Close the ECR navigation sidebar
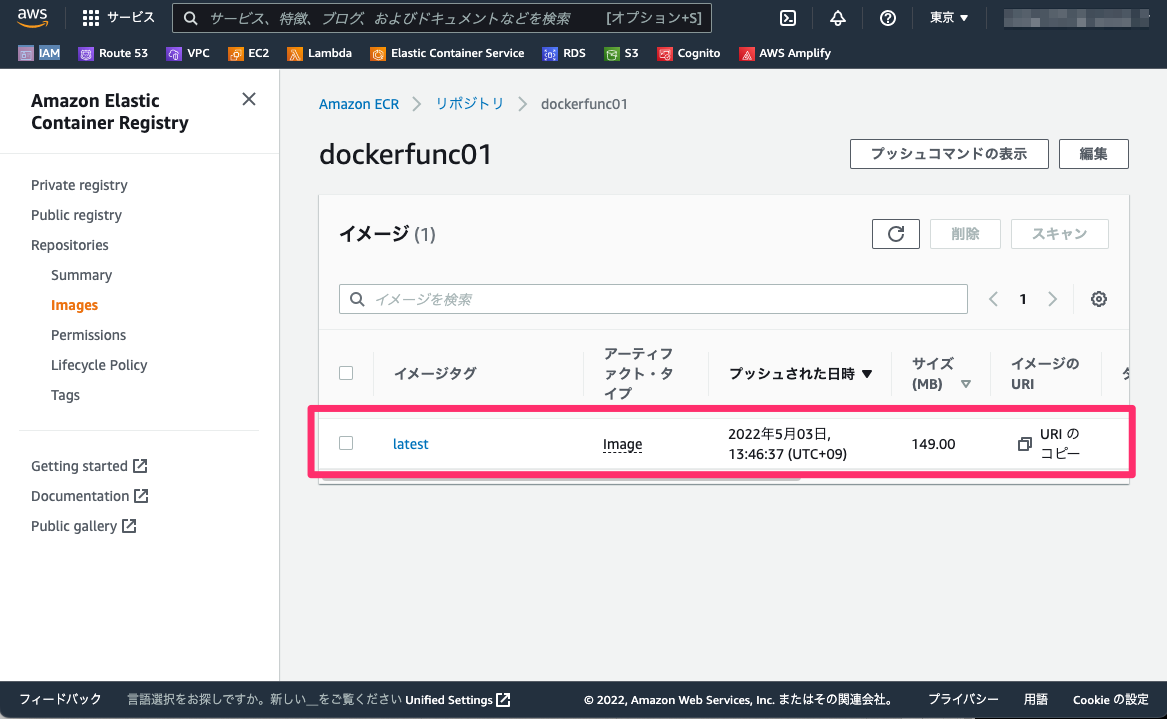This screenshot has height=719, width=1167. pos(249,99)
